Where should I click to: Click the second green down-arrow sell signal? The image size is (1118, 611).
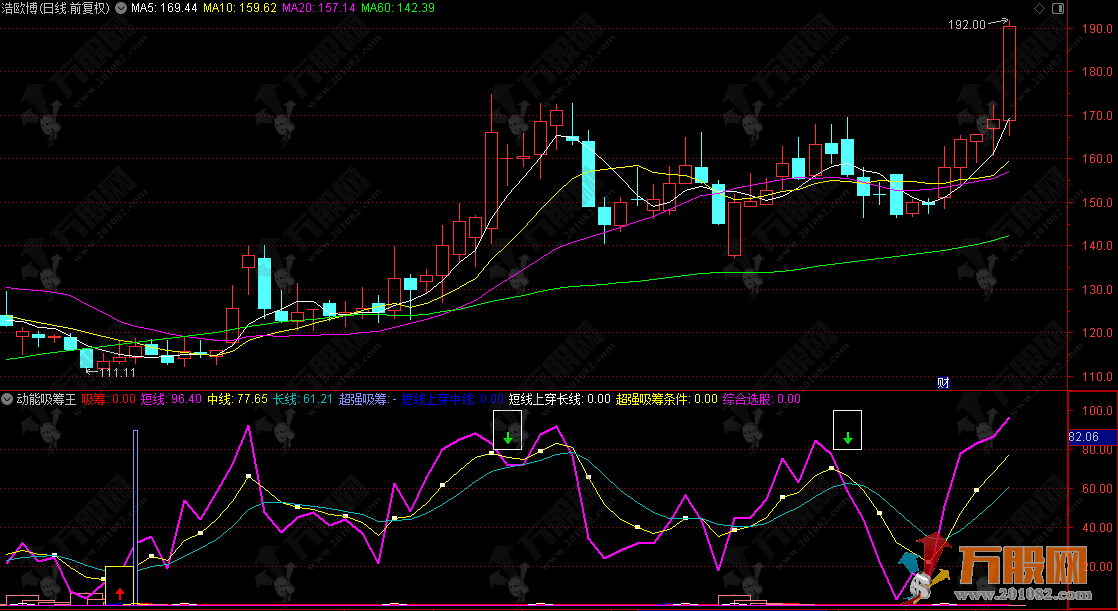pyautogui.click(x=848, y=437)
